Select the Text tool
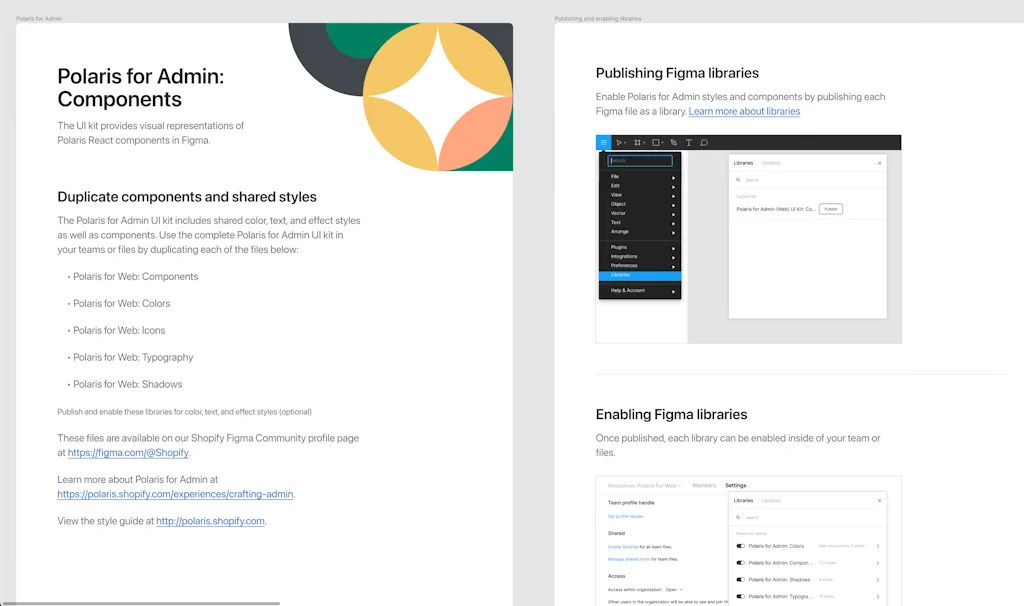The width and height of the screenshot is (1024, 606). [x=689, y=142]
